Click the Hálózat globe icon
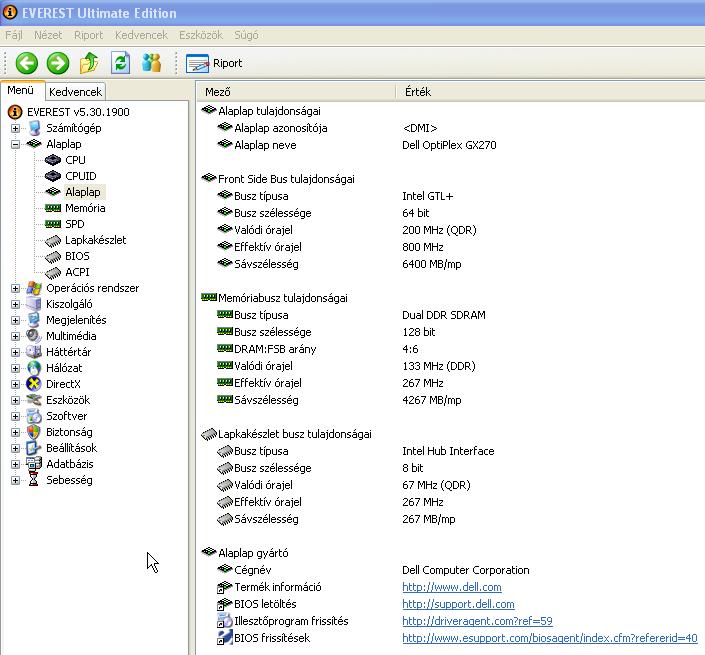Viewport: 705px width, 655px height. tap(34, 368)
